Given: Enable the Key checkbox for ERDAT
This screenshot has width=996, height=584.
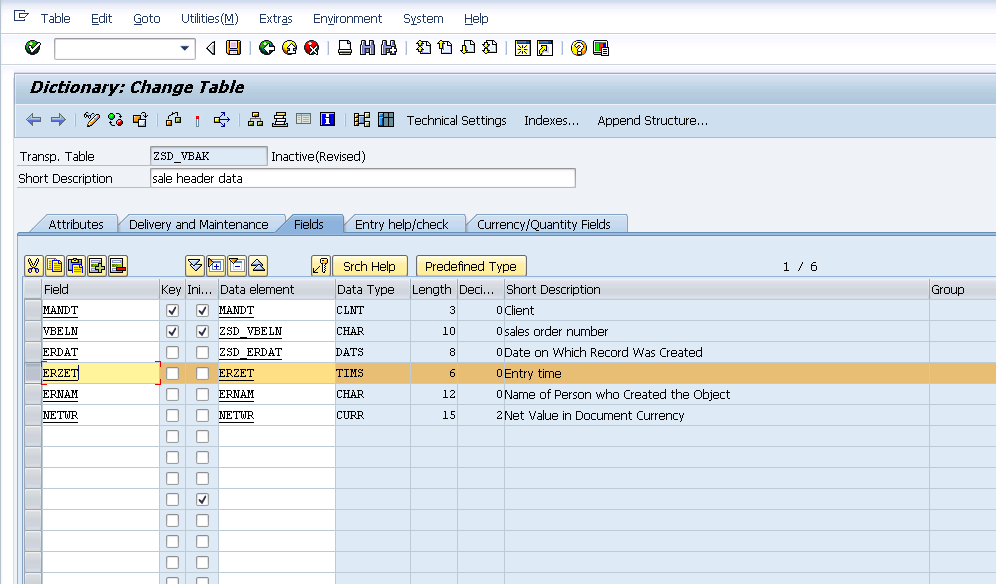Looking at the screenshot, I should tap(170, 352).
